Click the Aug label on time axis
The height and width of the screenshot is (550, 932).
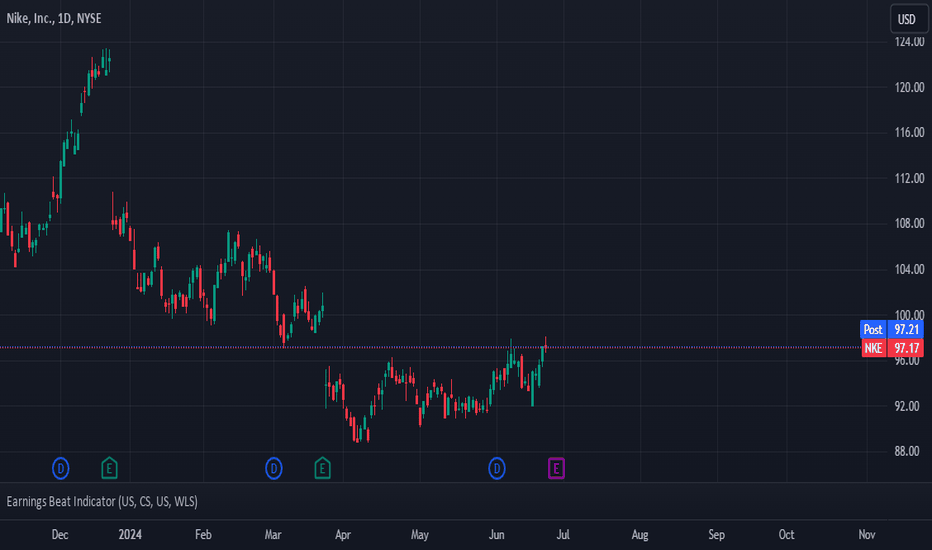click(640, 535)
